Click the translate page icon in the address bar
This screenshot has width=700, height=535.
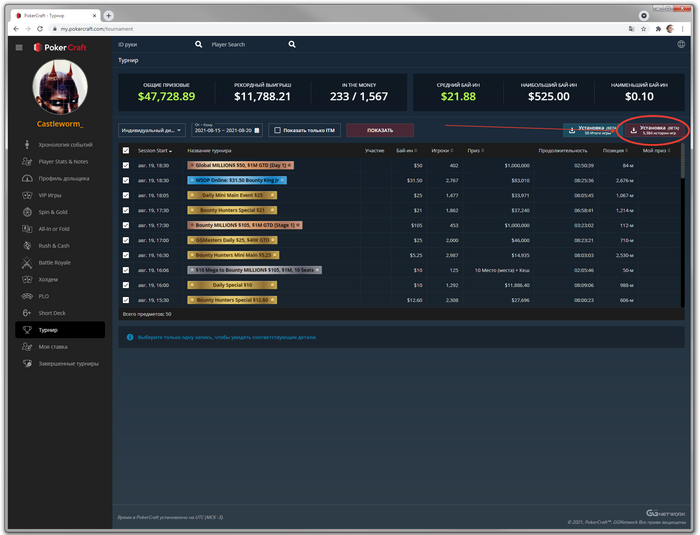631,29
